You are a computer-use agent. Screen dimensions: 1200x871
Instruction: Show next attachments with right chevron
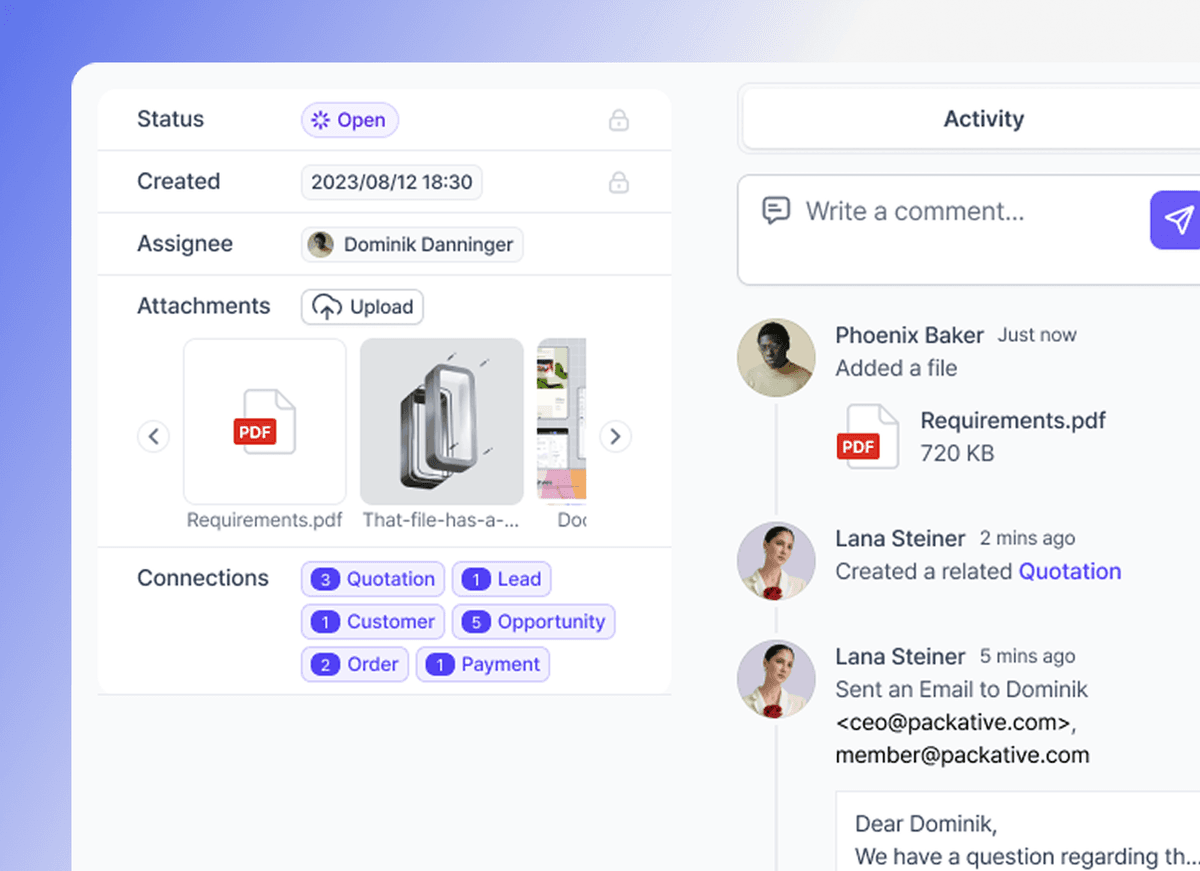[x=615, y=437]
